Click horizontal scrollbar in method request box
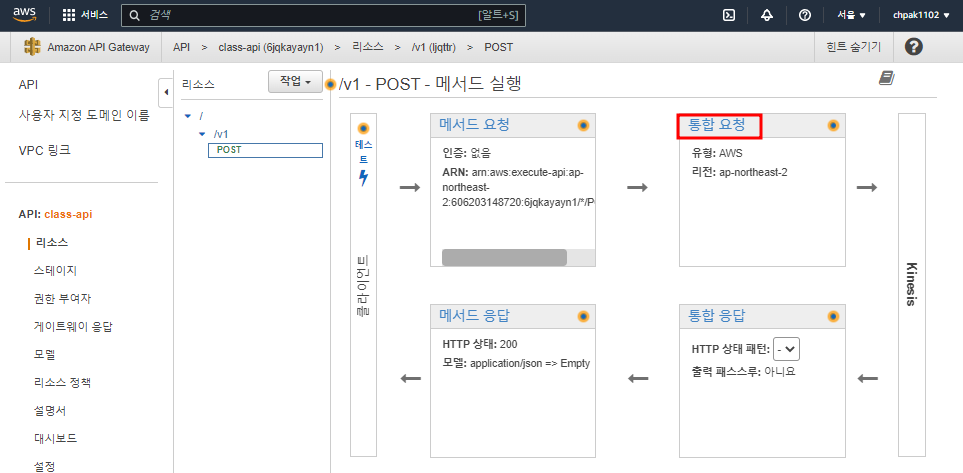 tap(504, 257)
